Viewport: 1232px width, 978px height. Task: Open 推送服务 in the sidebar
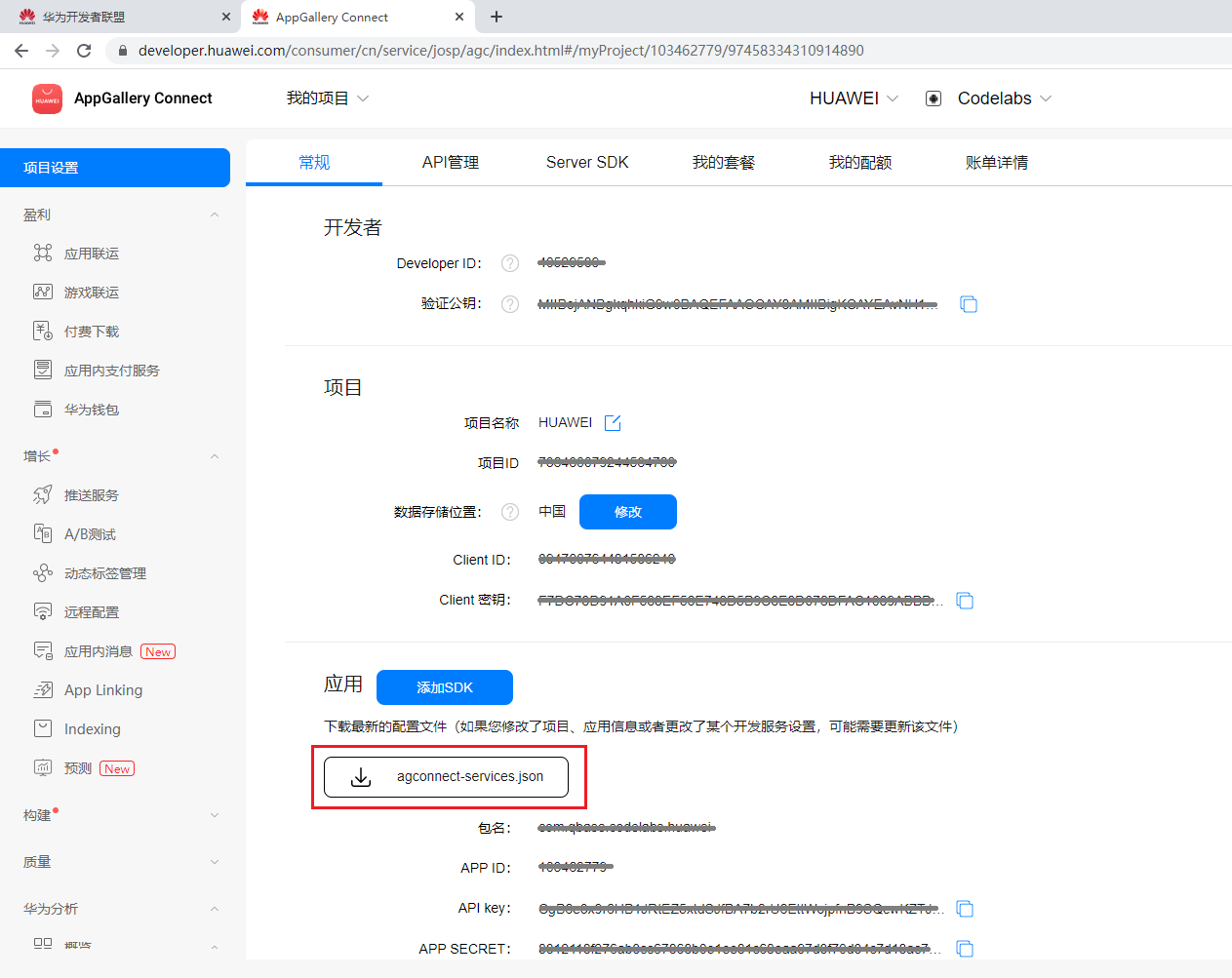coord(92,495)
